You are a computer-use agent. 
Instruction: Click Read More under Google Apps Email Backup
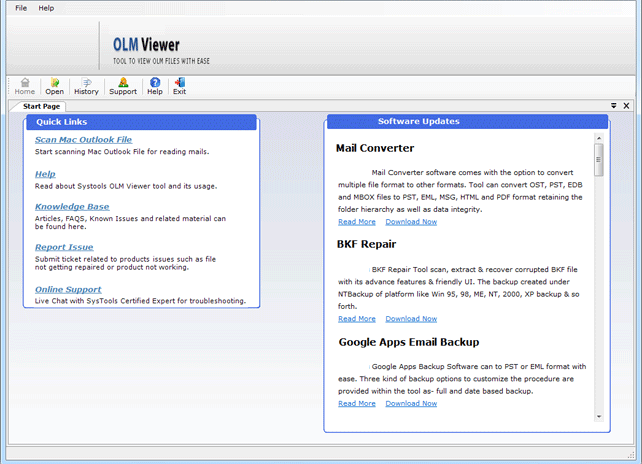tap(357, 403)
